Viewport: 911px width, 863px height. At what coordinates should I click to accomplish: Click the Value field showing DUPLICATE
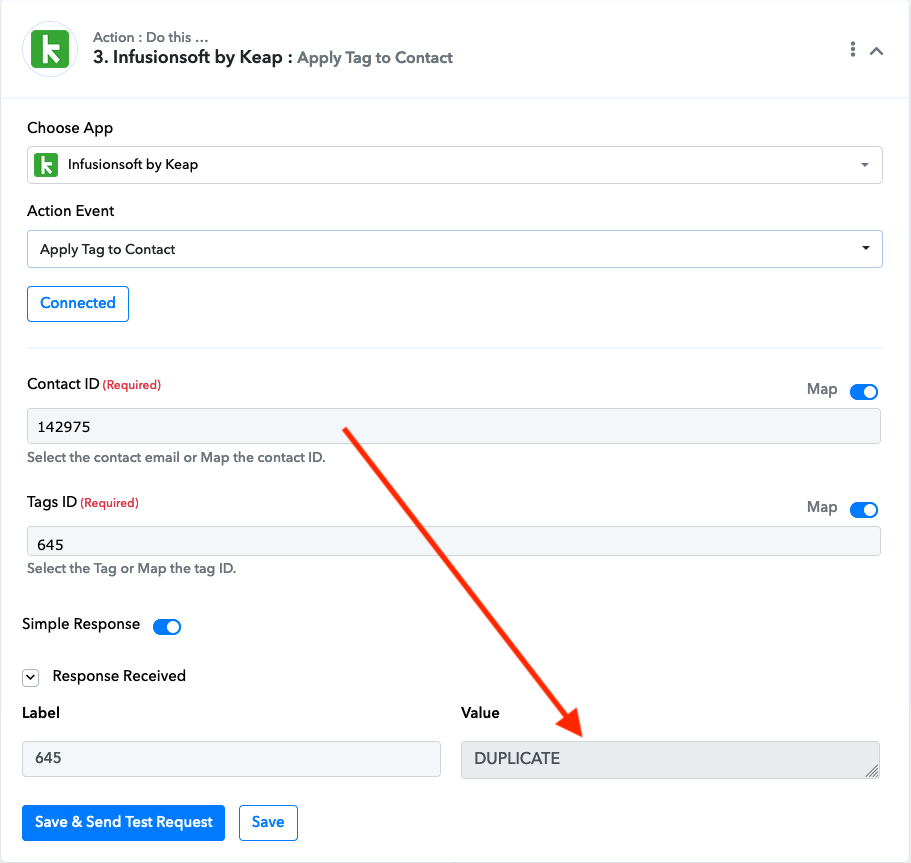[x=670, y=760]
